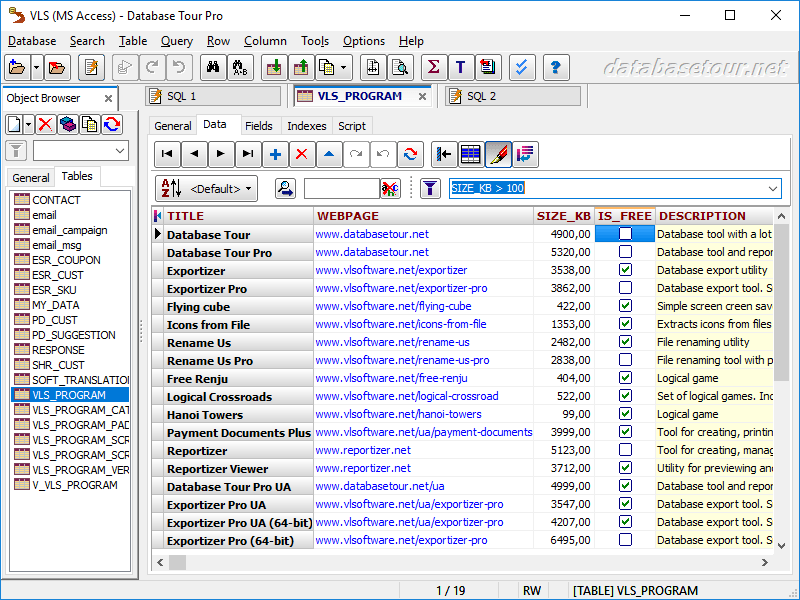Click the blue question mark help icon
The image size is (800, 600).
[x=556, y=67]
